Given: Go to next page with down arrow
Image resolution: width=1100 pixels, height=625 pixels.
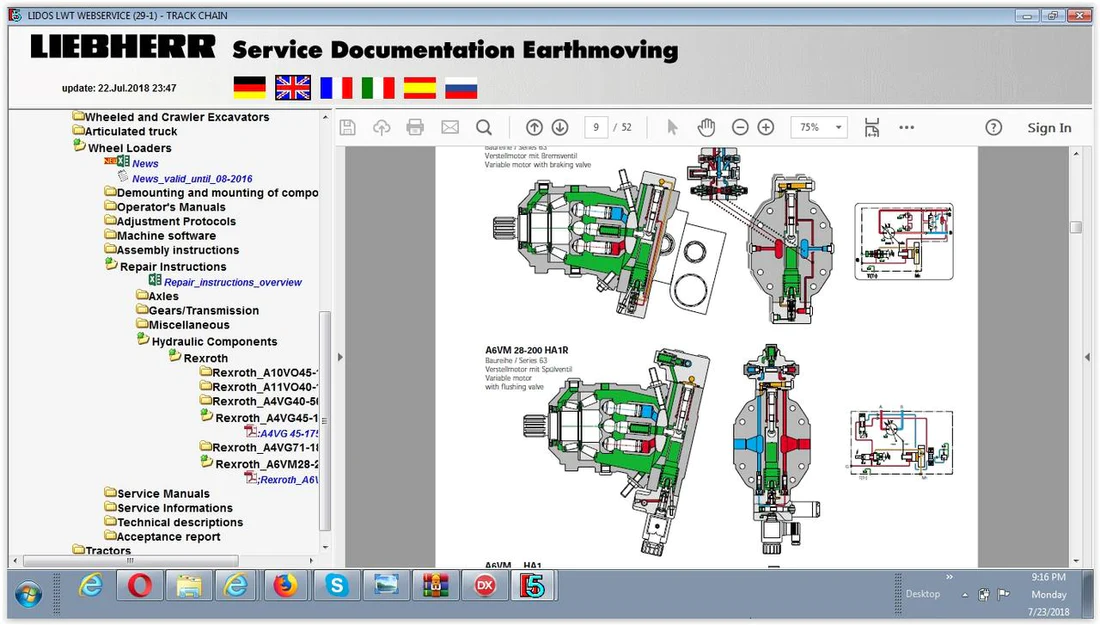Looking at the screenshot, I should coord(560,127).
